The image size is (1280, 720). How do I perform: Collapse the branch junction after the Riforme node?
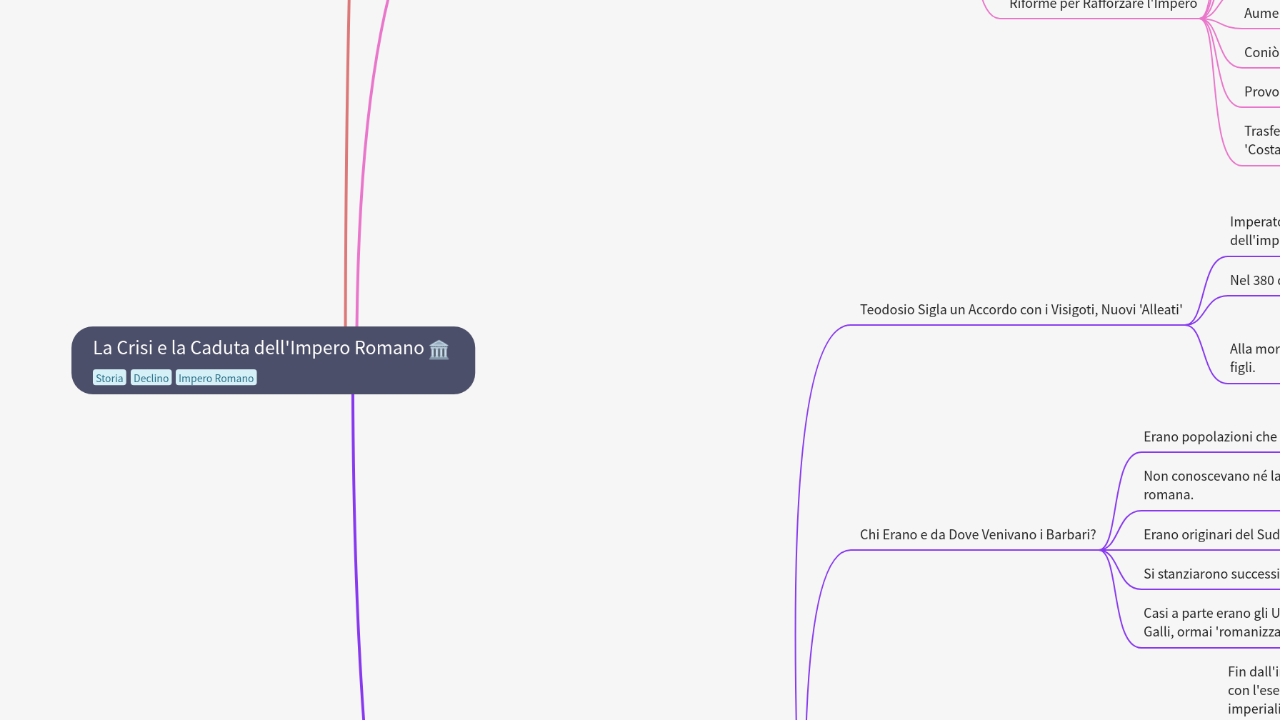tap(1203, 19)
